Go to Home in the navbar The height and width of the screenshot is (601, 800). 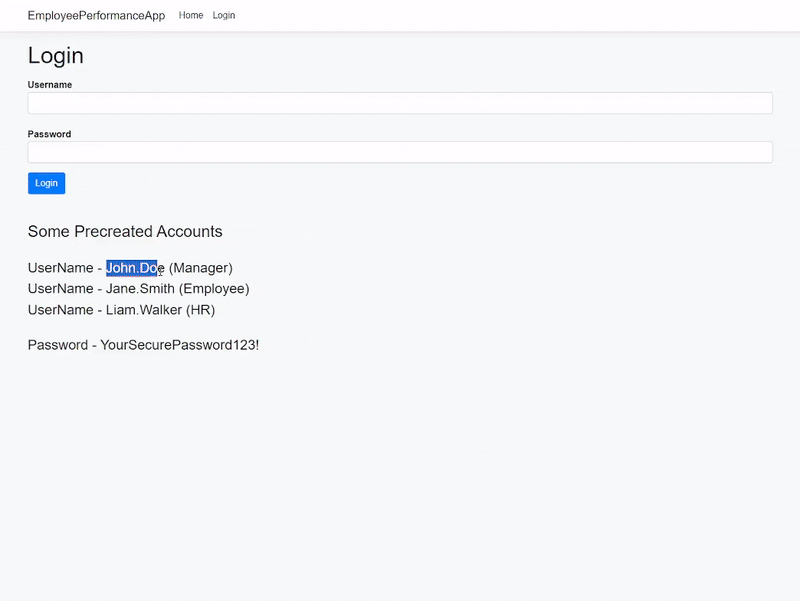[191, 15]
